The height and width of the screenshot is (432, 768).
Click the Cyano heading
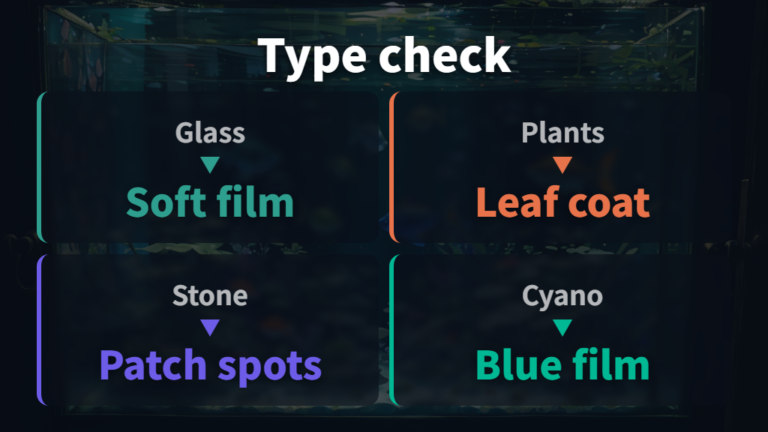pyautogui.click(x=562, y=297)
